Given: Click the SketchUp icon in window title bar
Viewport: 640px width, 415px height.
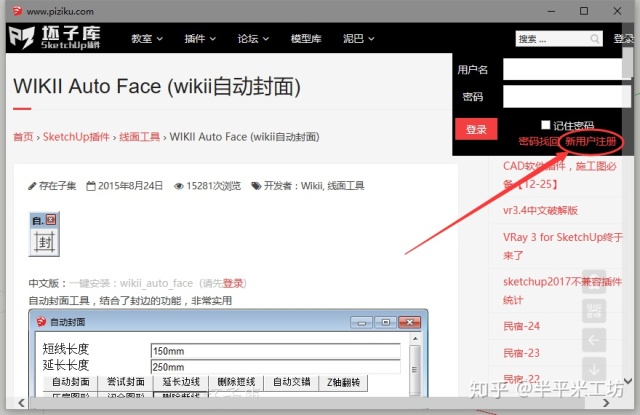Looking at the screenshot, I should coord(17,11).
